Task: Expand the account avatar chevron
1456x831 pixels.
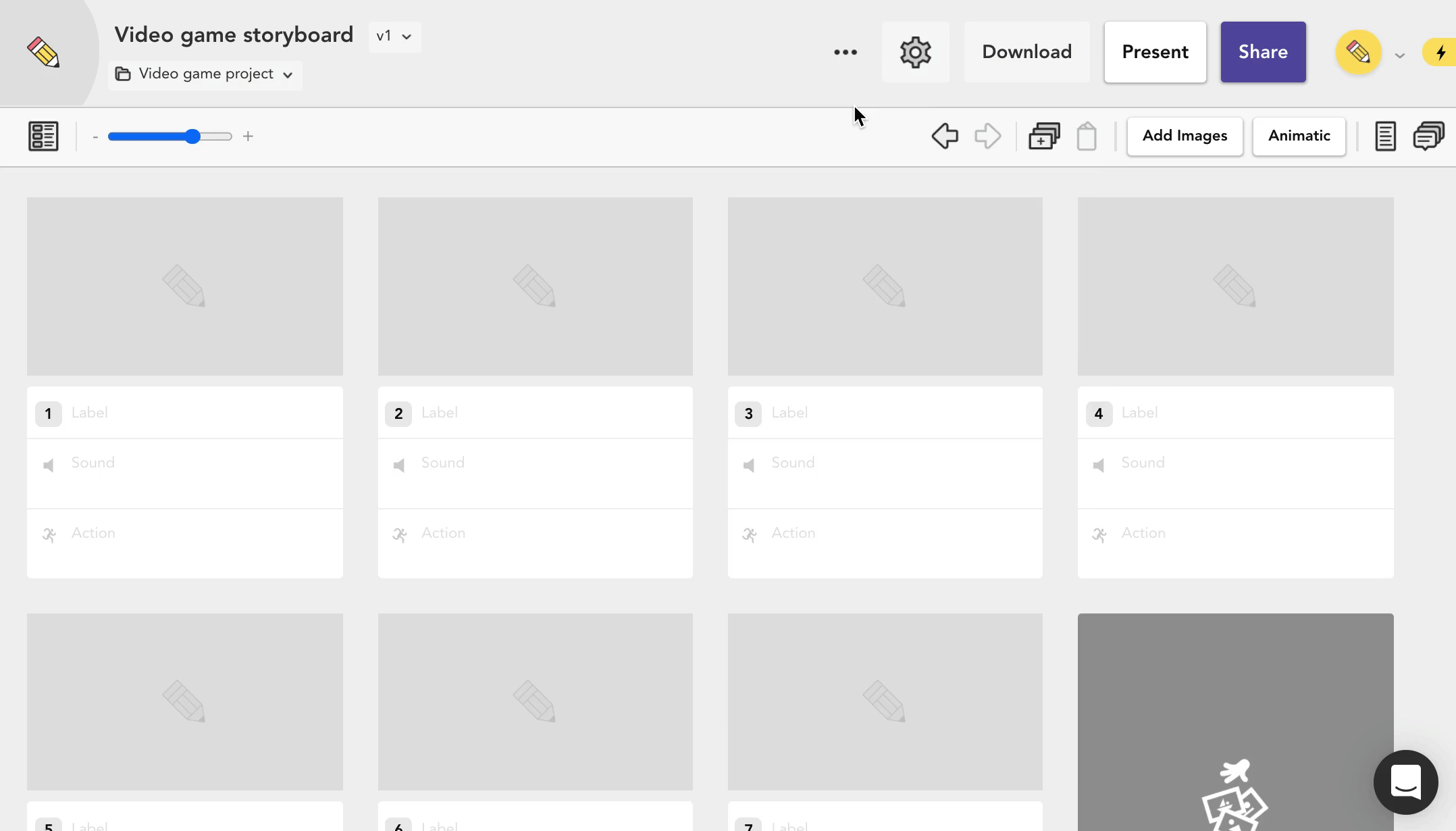Action: coord(1400,55)
